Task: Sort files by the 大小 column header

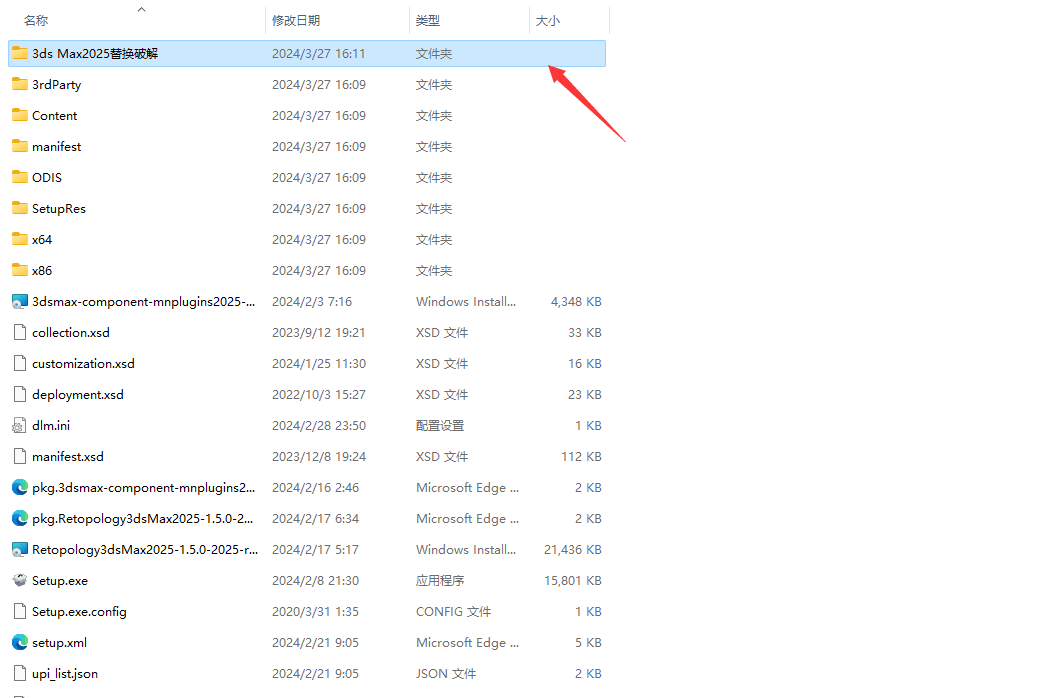Action: tap(548, 21)
